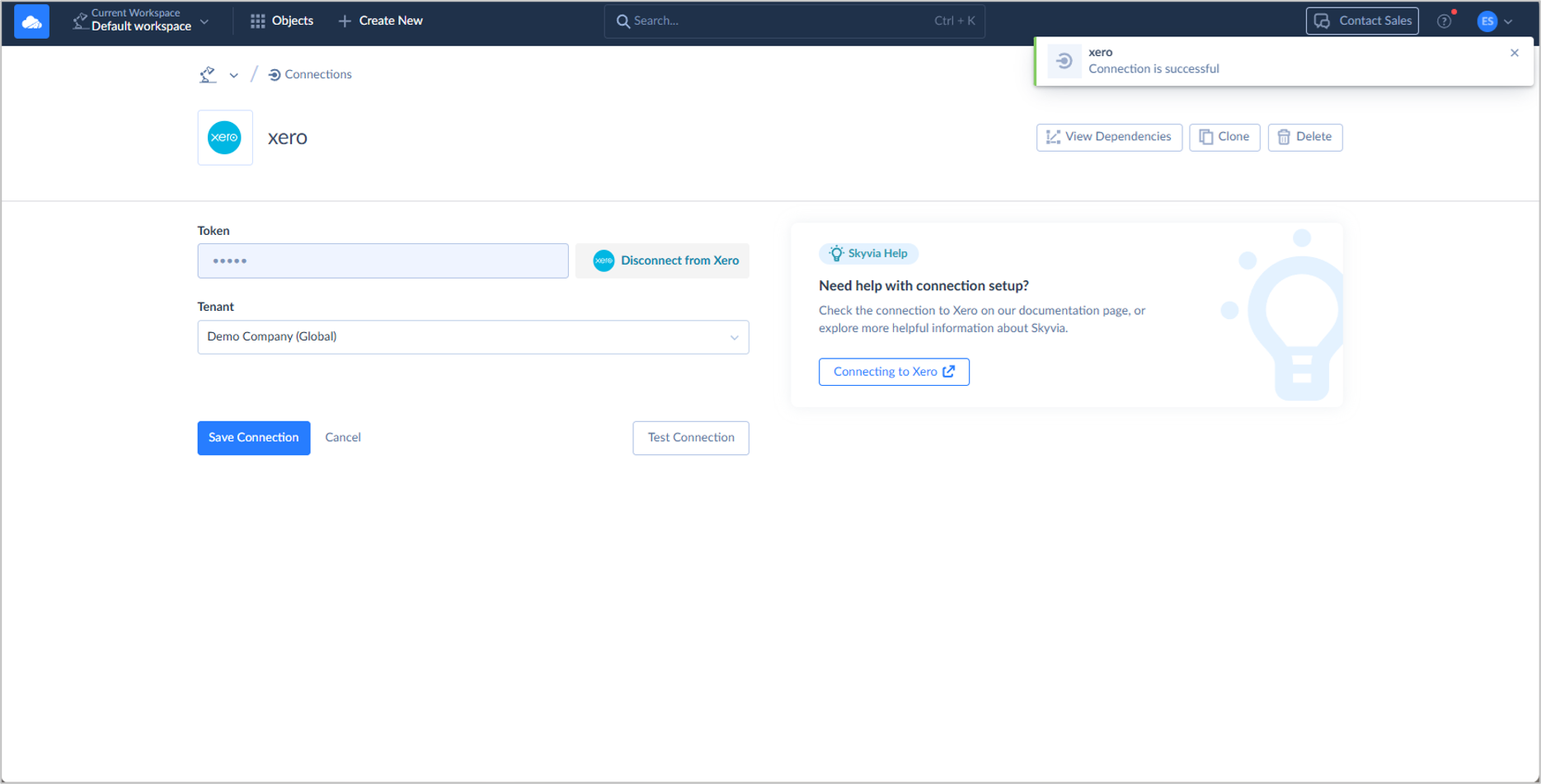Click Save Connection

(x=254, y=438)
